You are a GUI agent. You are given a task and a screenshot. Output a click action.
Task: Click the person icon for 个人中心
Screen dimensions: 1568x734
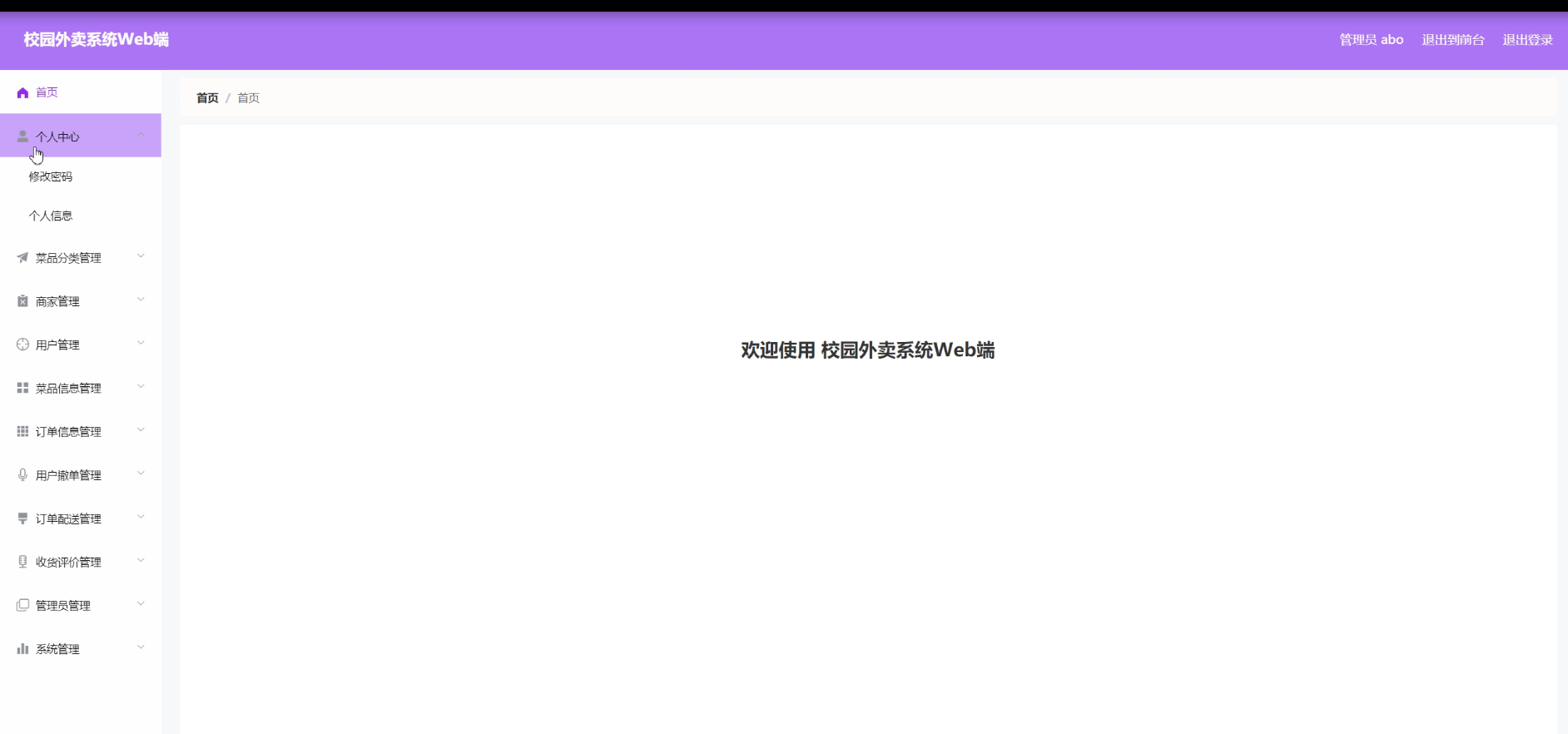[22, 136]
